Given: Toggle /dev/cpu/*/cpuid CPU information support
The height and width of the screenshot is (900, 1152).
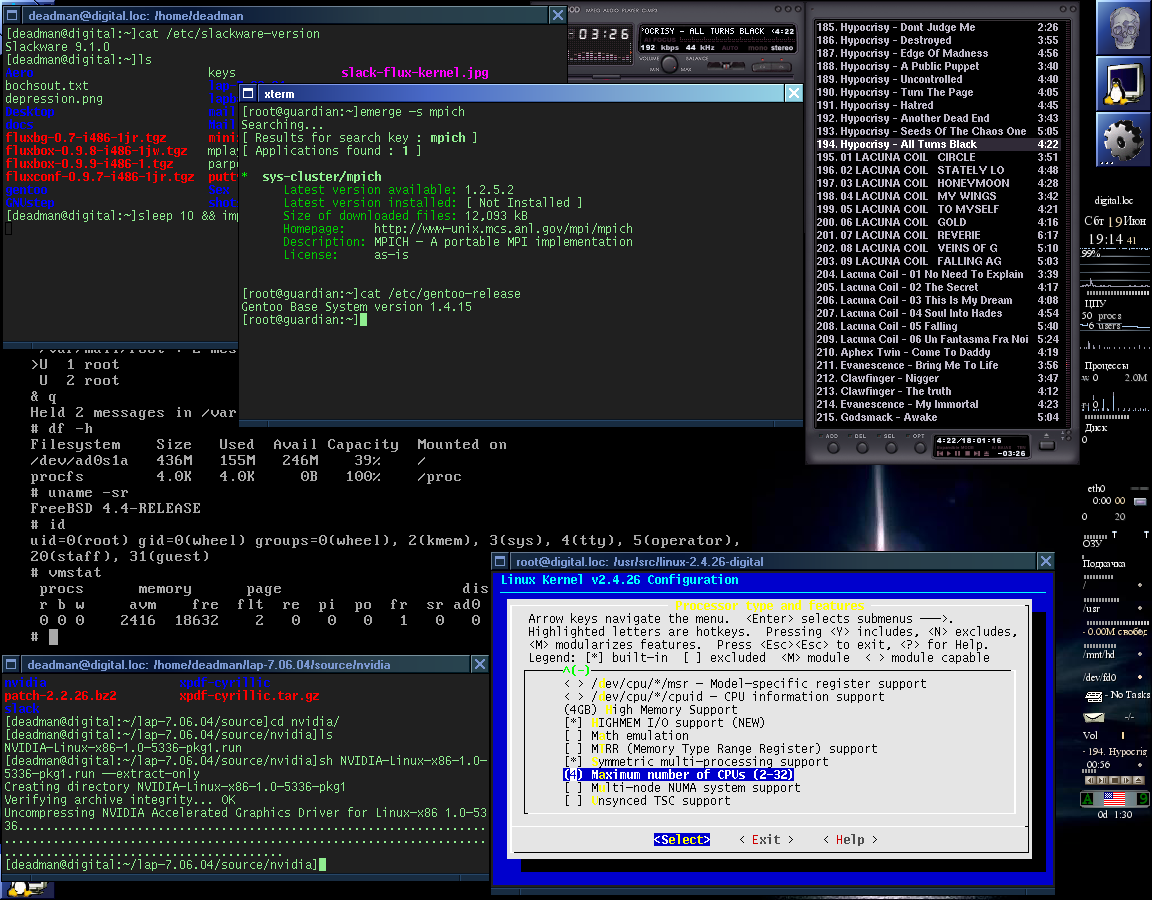Looking at the screenshot, I should [x=724, y=697].
